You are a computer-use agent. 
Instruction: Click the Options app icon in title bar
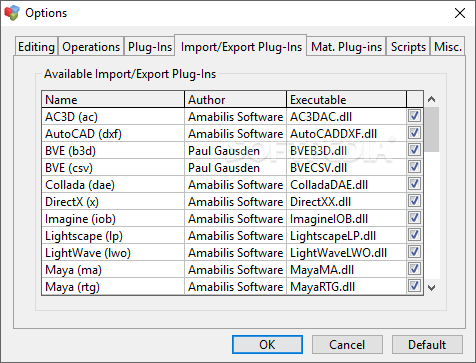tap(12, 13)
